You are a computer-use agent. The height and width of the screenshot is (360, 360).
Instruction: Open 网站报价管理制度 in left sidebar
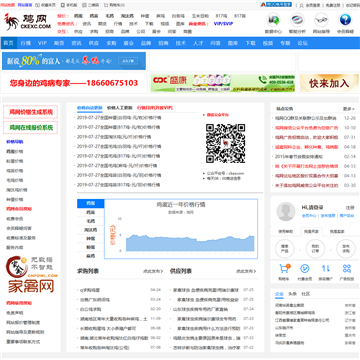pyautogui.click(x=23, y=323)
